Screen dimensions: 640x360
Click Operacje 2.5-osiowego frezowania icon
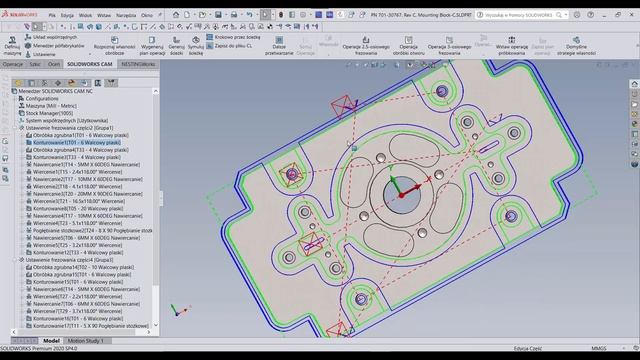coord(366,40)
